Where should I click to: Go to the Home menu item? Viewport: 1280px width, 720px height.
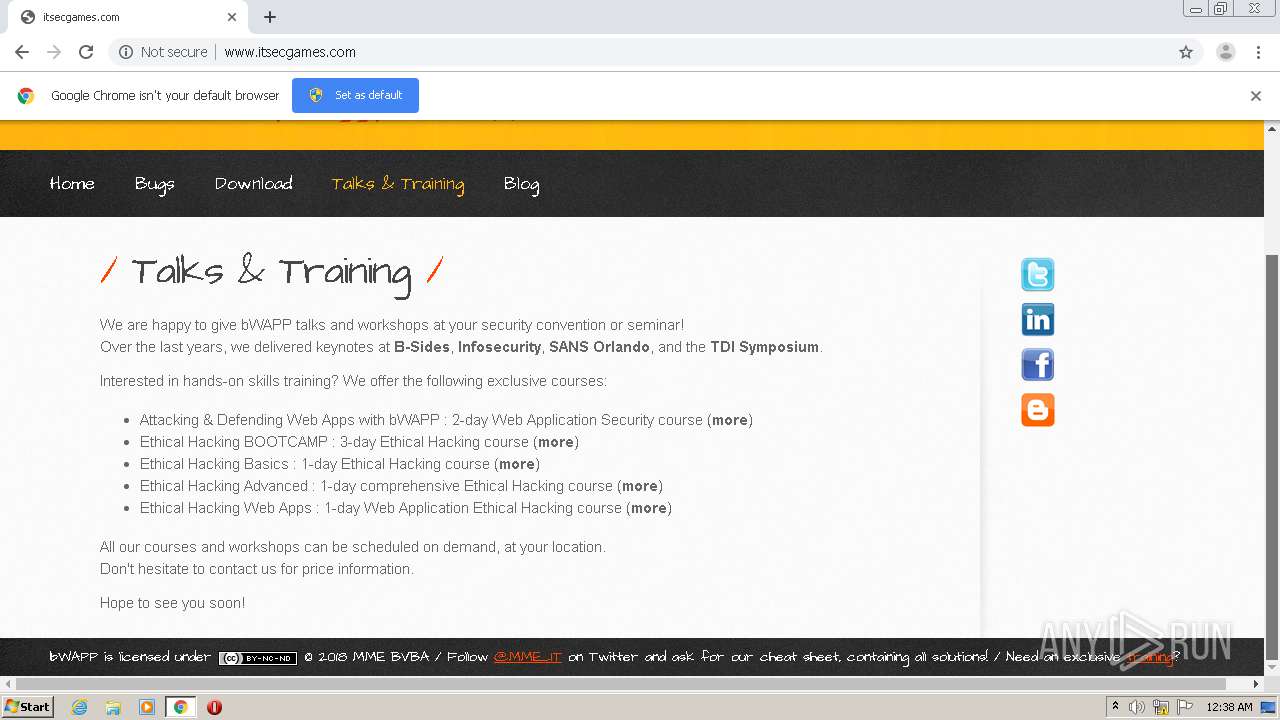tap(72, 184)
